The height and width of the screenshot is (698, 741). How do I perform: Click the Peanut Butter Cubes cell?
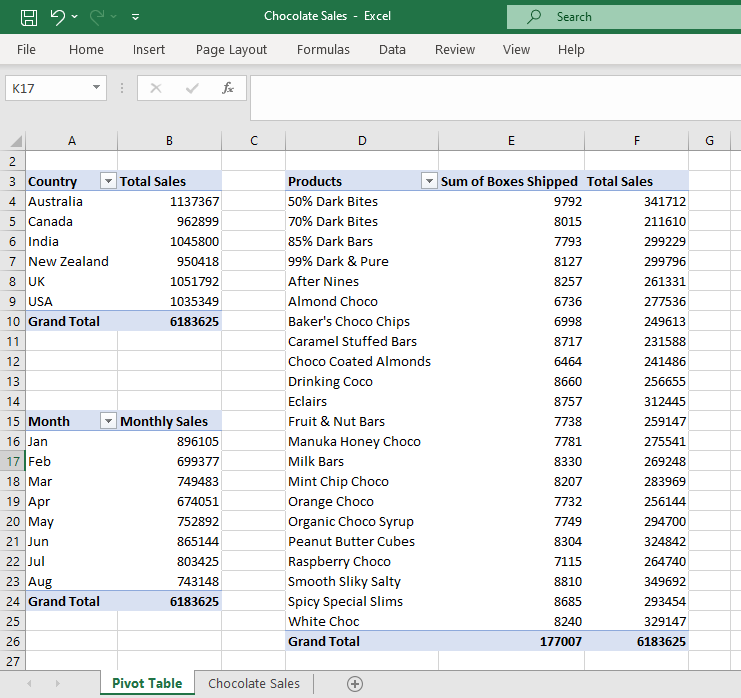pyautogui.click(x=362, y=542)
